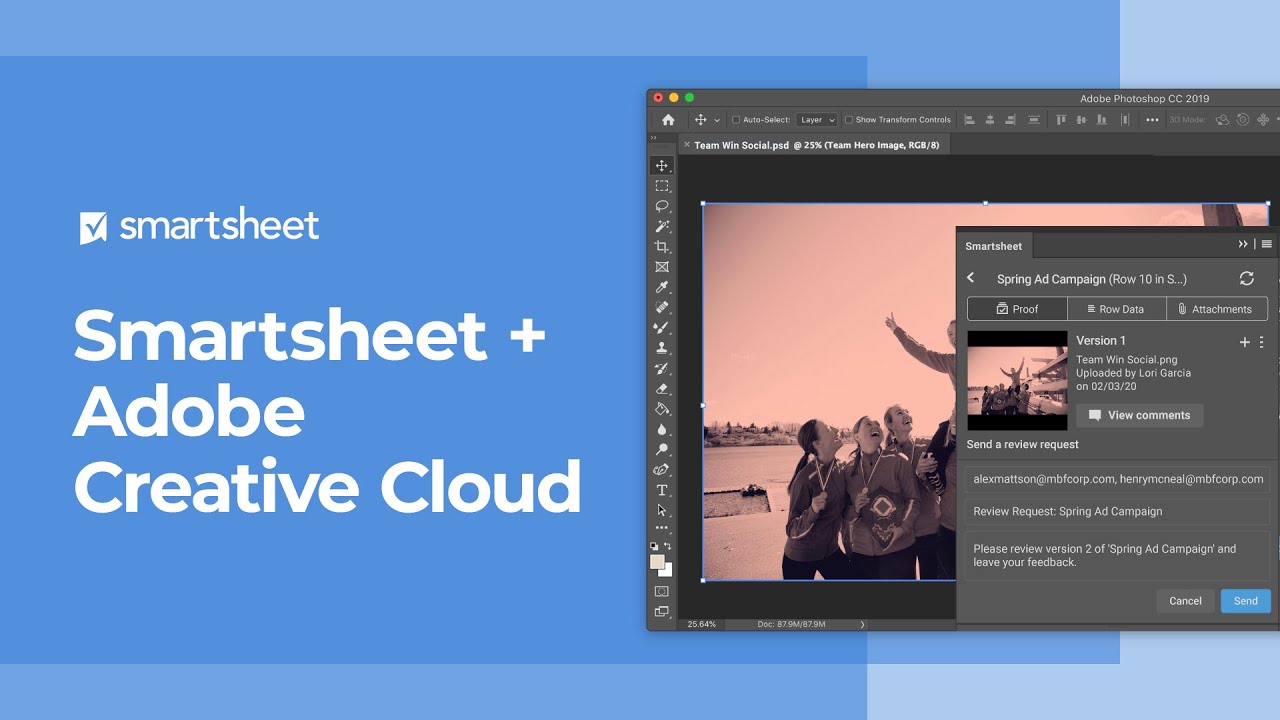Reset default foreground and background colors
1280x720 pixels.
click(x=655, y=546)
